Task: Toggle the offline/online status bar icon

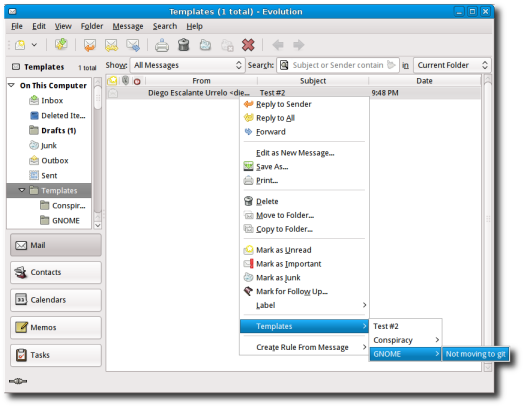Action: 18,381
